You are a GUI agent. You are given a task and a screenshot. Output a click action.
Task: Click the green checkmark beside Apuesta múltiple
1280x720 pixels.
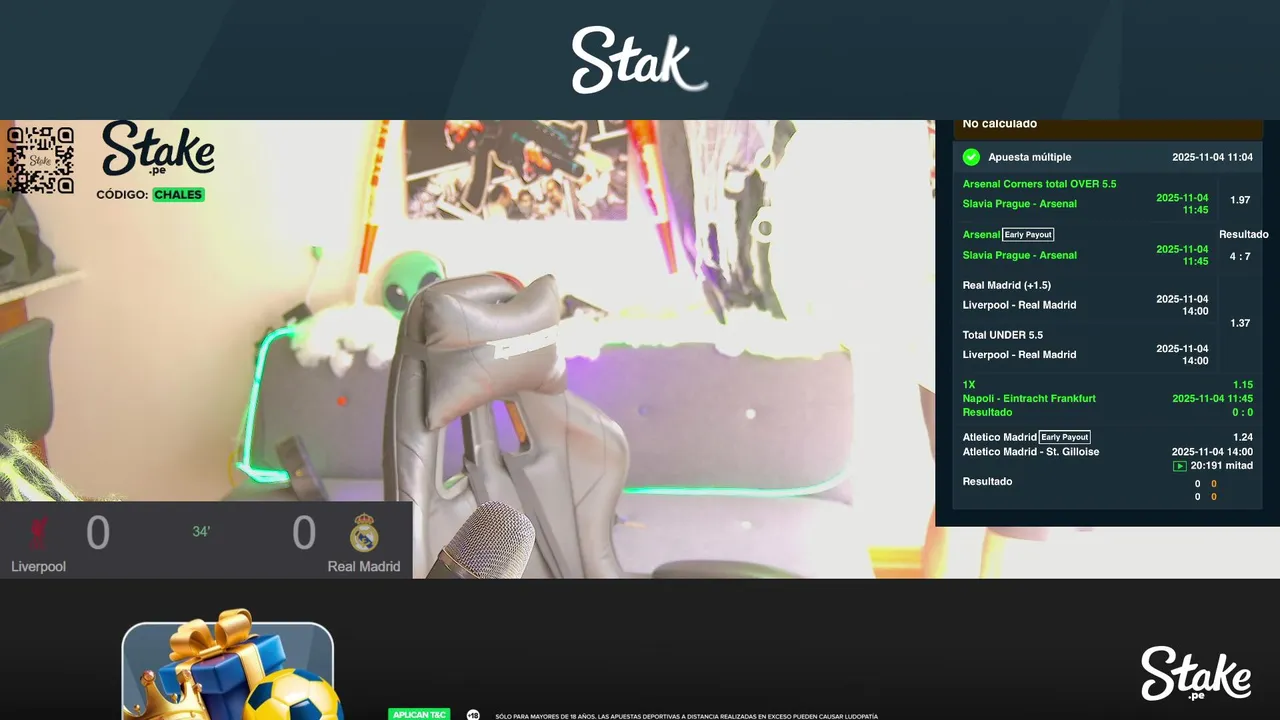[971, 157]
